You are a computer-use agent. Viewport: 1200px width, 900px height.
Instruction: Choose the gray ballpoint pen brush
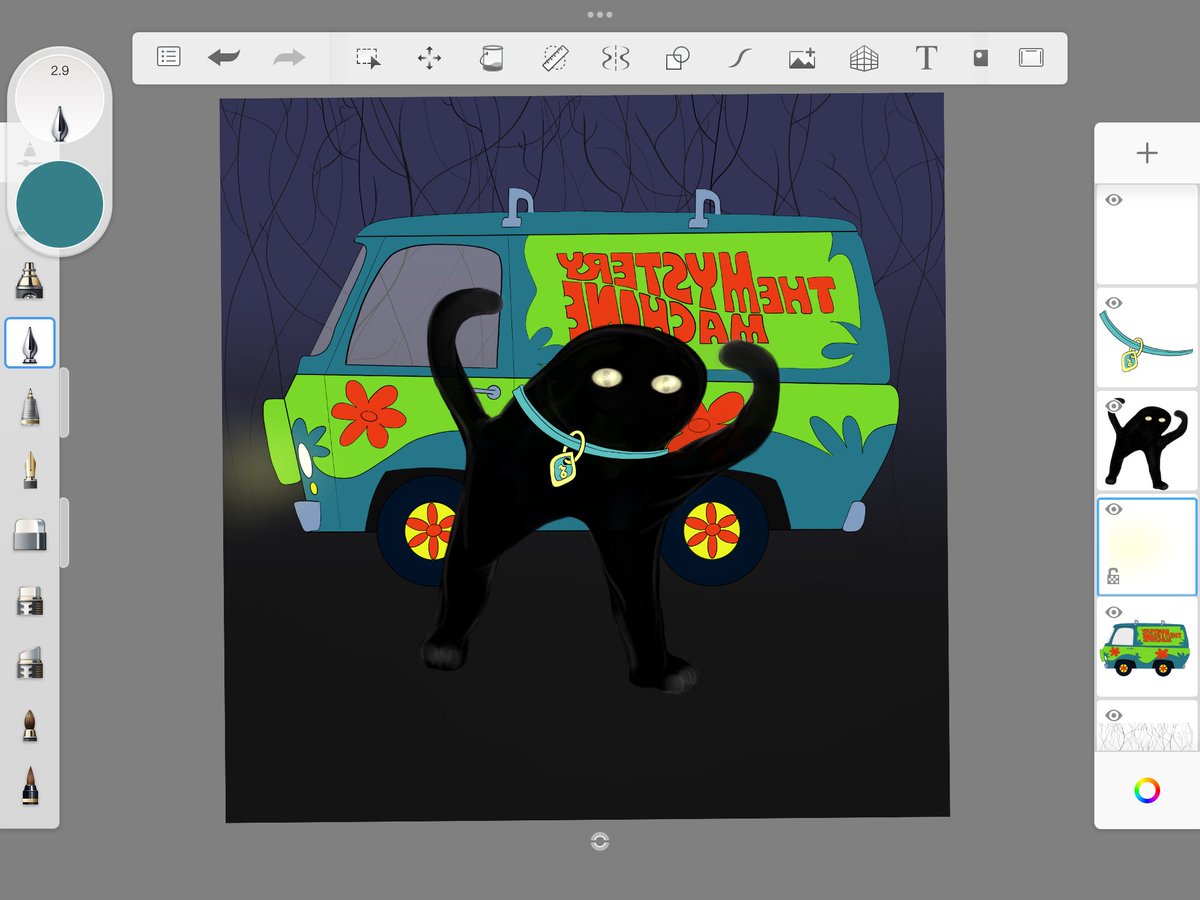tap(30, 406)
